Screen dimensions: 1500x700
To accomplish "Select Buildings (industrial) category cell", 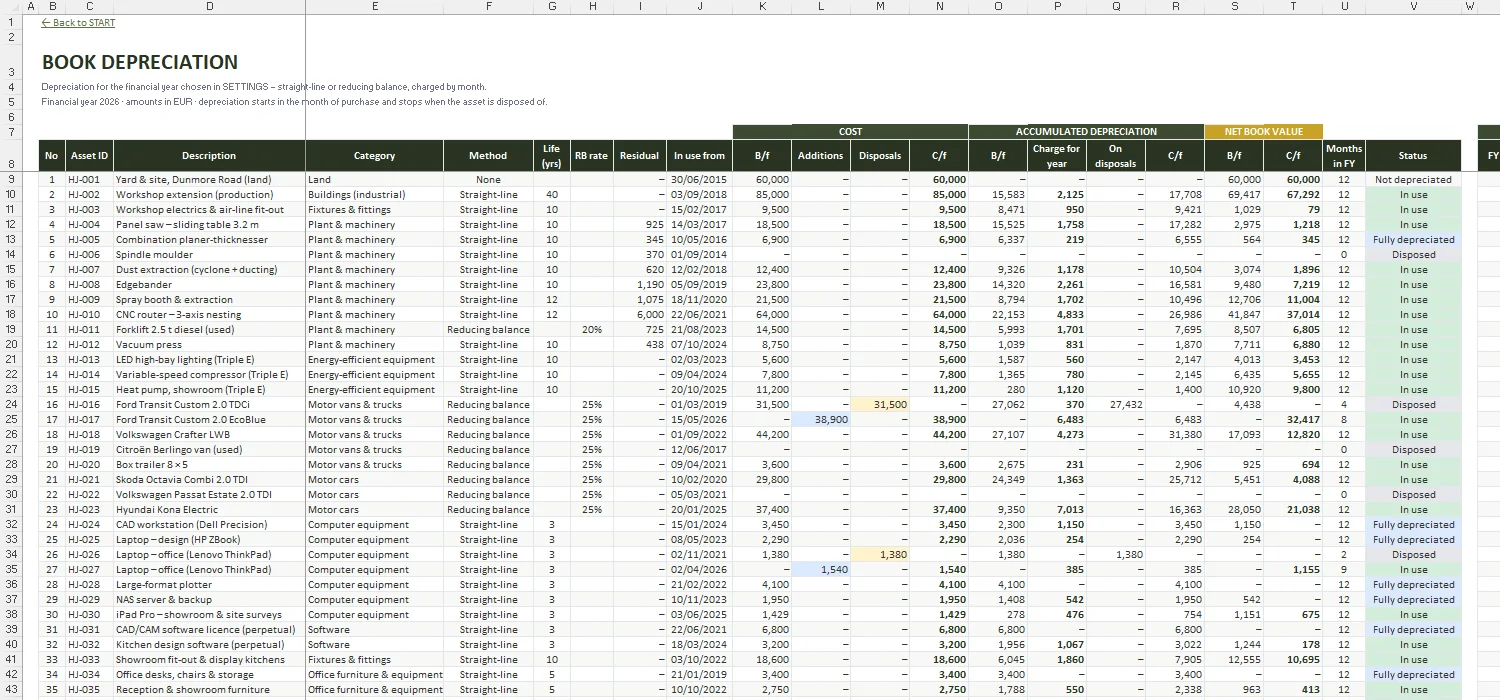I will pos(374,195).
